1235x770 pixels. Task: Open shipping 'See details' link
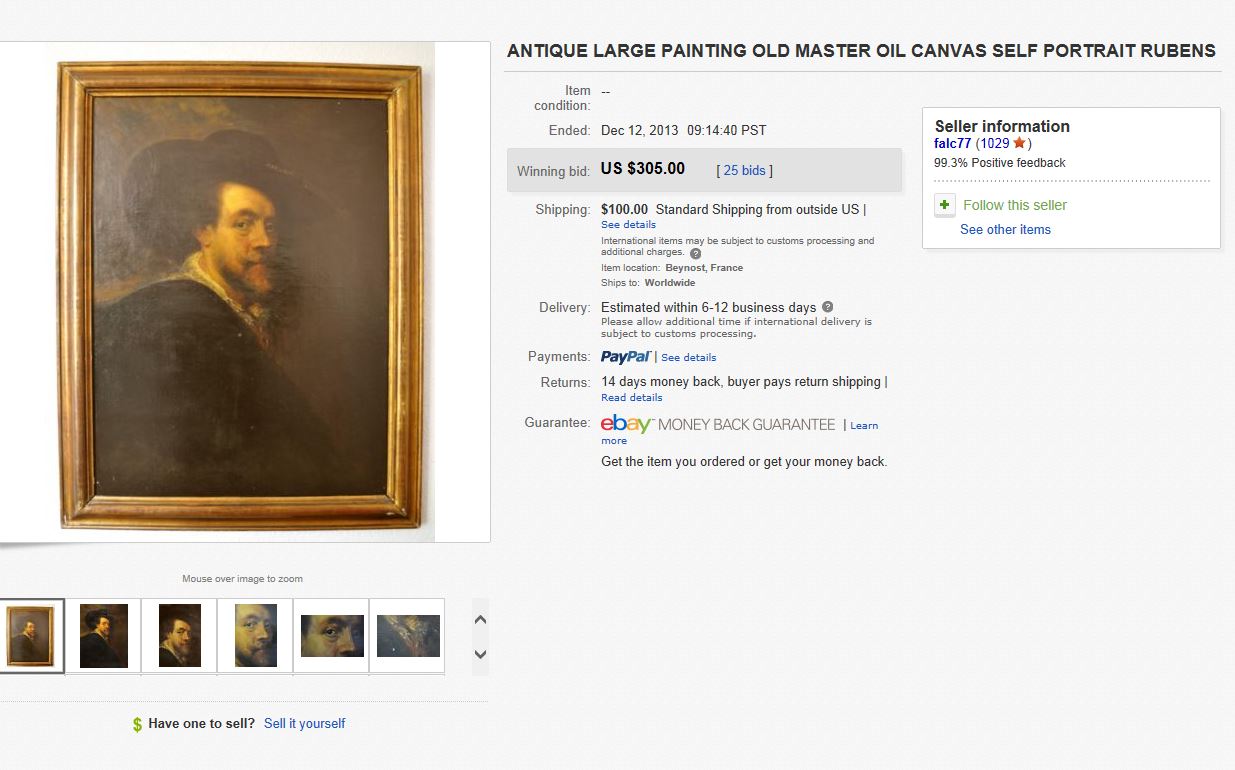tap(628, 224)
